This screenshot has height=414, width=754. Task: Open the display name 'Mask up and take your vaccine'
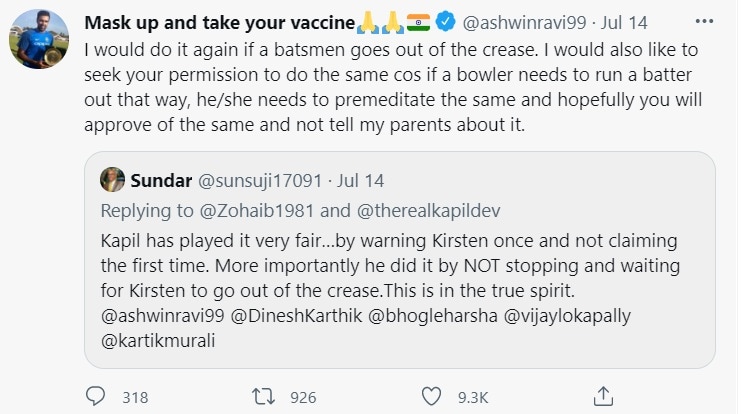tap(220, 23)
